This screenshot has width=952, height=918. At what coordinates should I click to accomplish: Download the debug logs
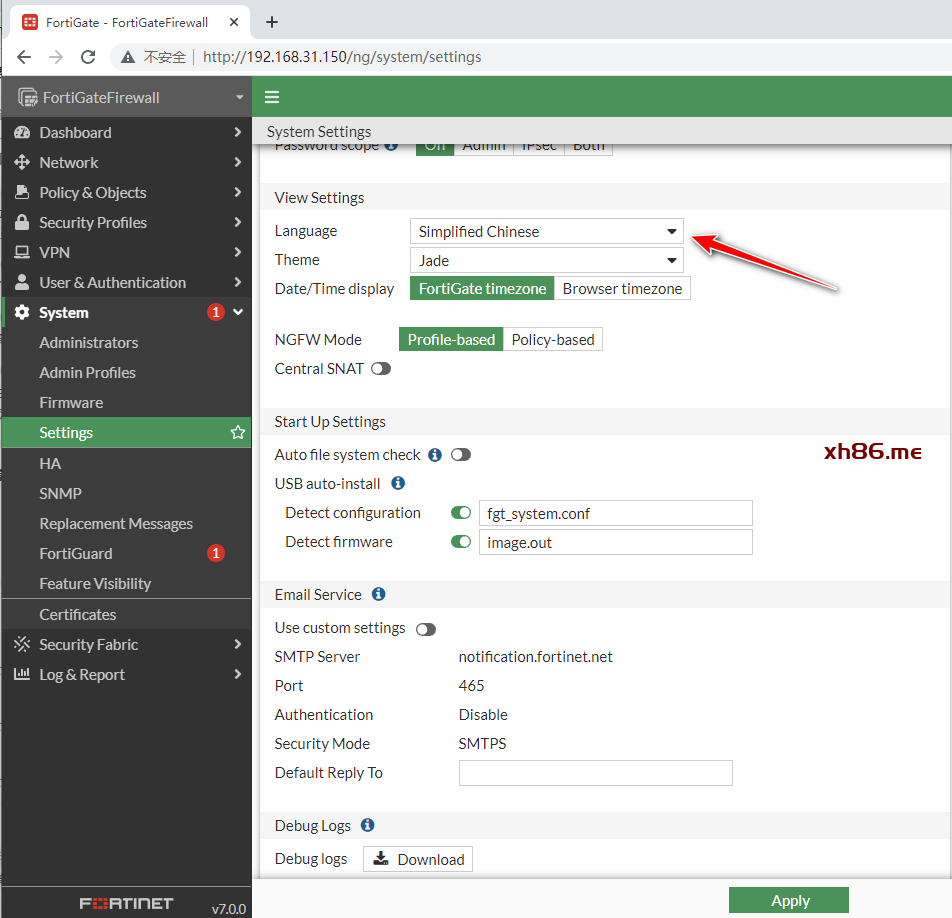coord(418,859)
